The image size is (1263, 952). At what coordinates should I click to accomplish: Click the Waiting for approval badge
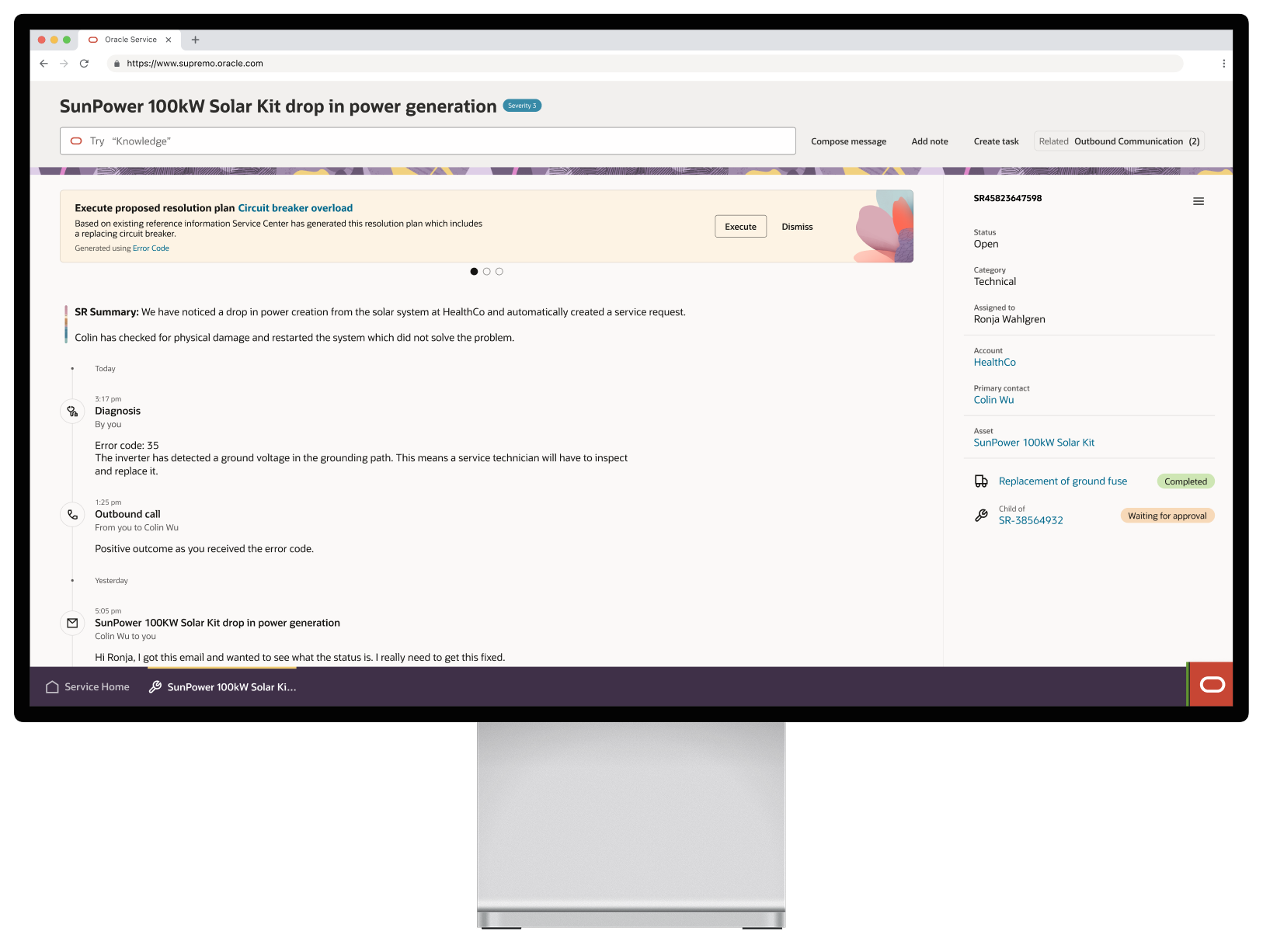coord(1167,516)
